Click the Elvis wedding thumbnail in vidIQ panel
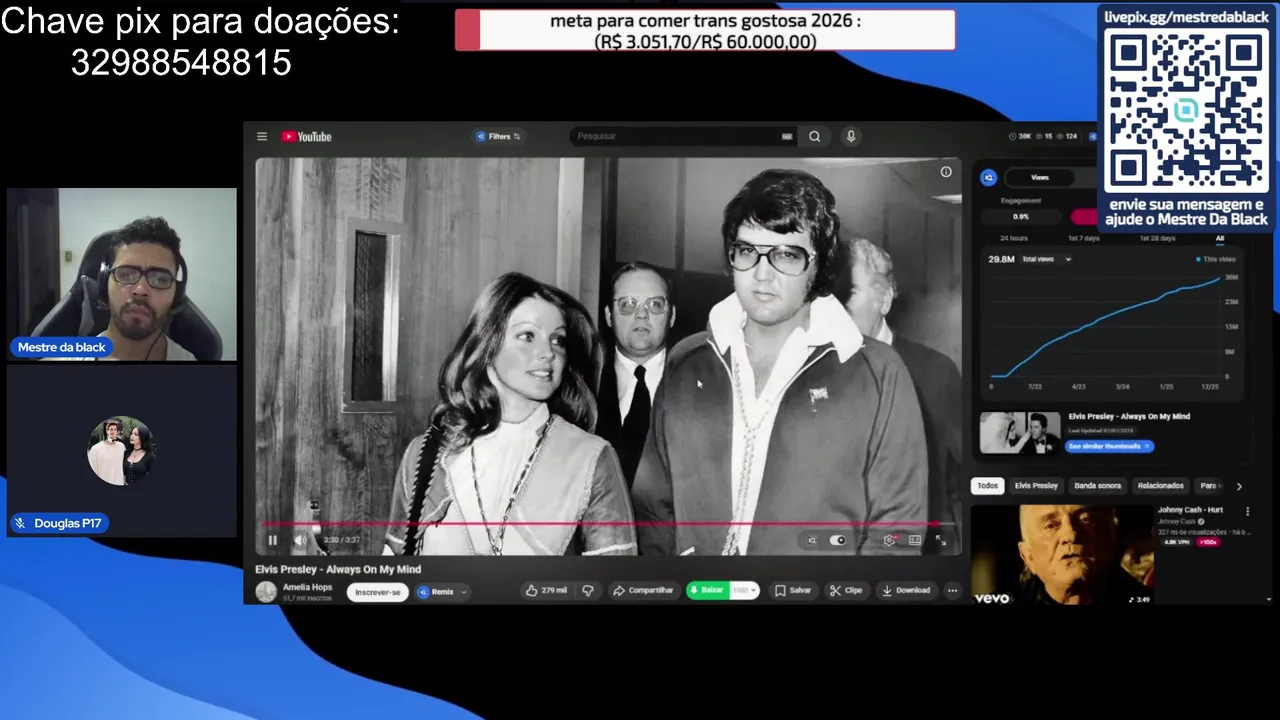 (1020, 433)
